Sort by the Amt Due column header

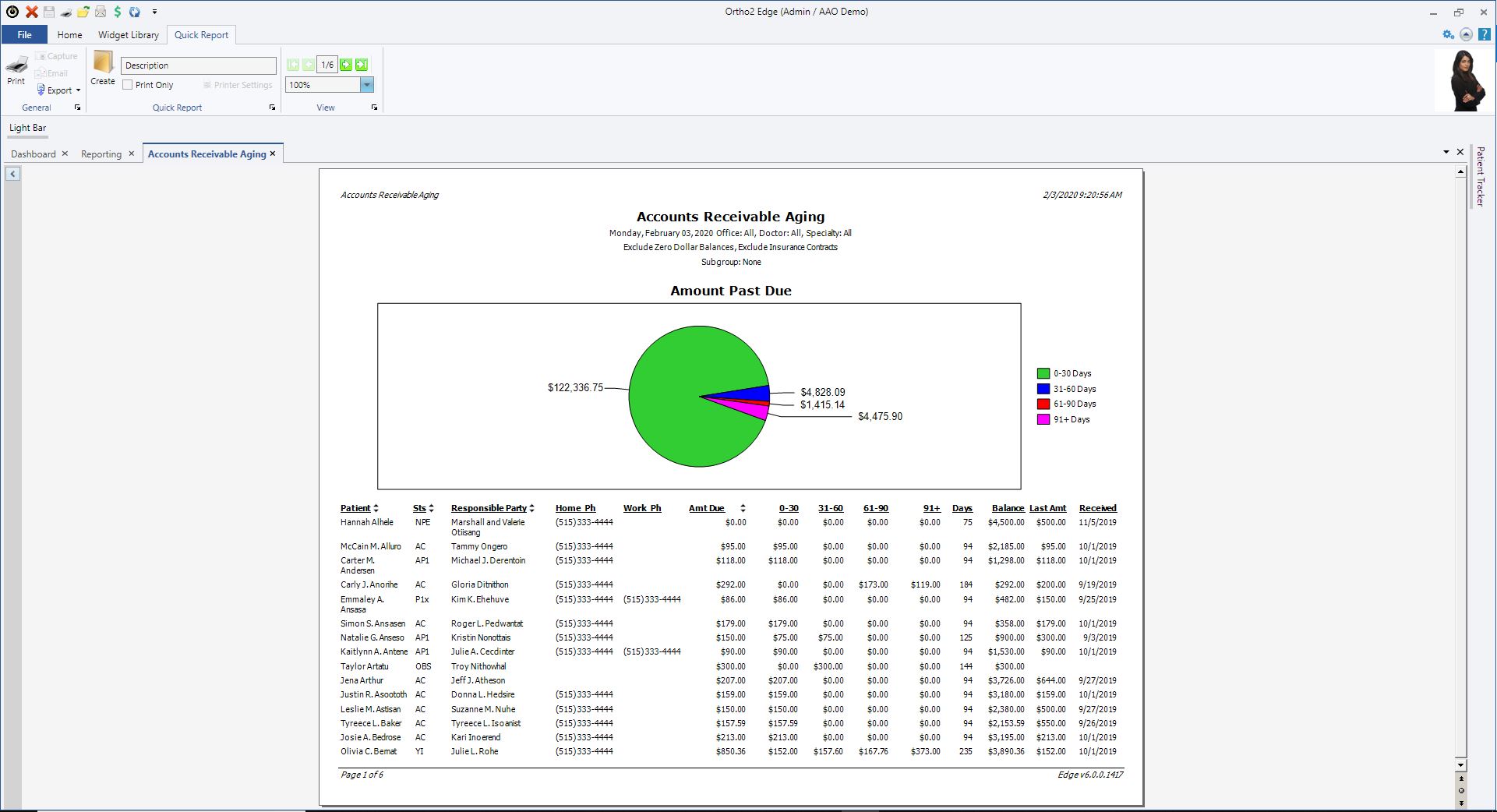tap(717, 508)
